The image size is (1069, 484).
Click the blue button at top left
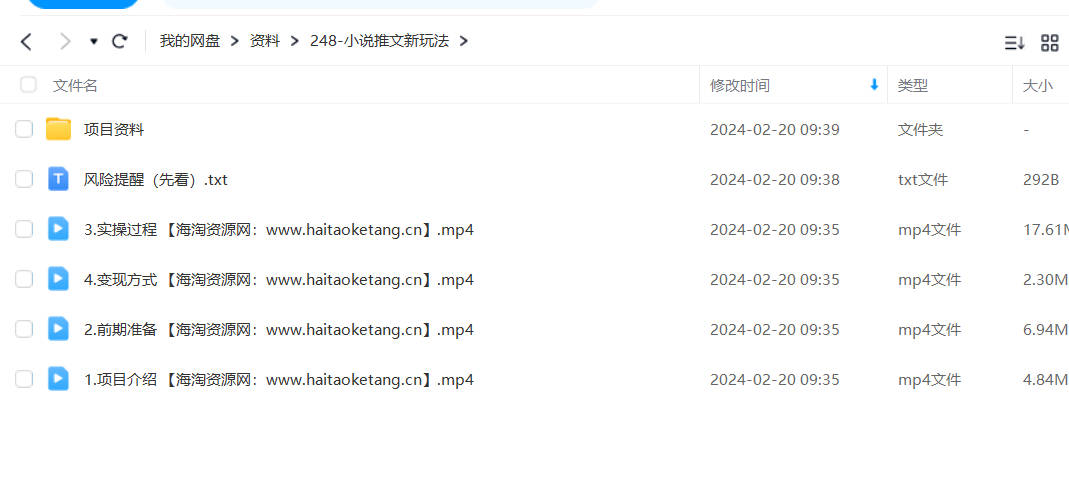tap(83, 4)
